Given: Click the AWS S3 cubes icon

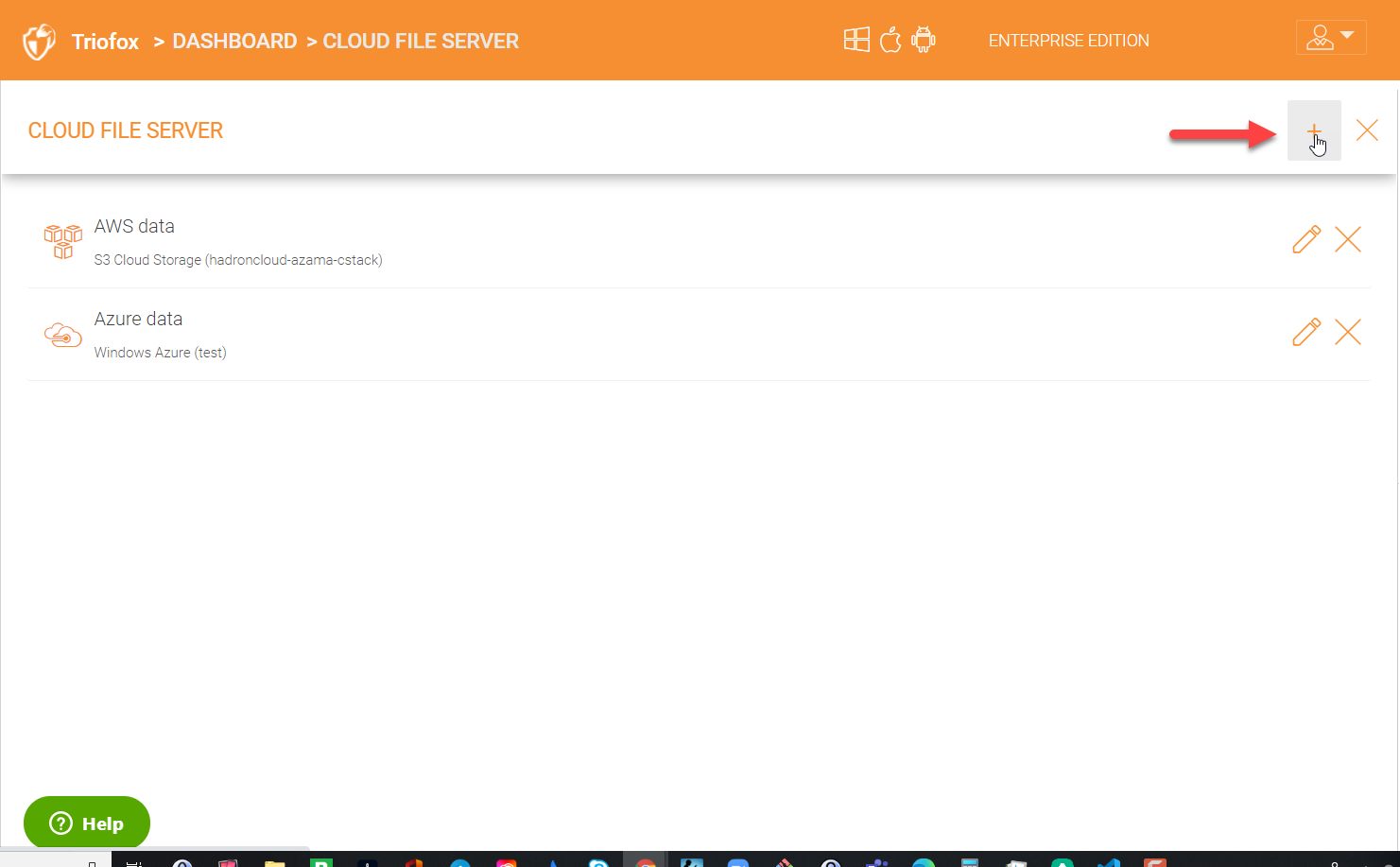Looking at the screenshot, I should click(x=63, y=241).
